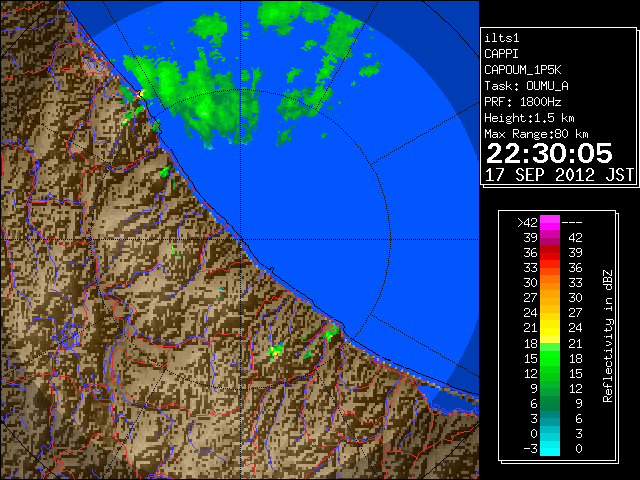Click the 'PRF: 1800Hz' line
The height and width of the screenshot is (480, 640).
[x=523, y=102]
